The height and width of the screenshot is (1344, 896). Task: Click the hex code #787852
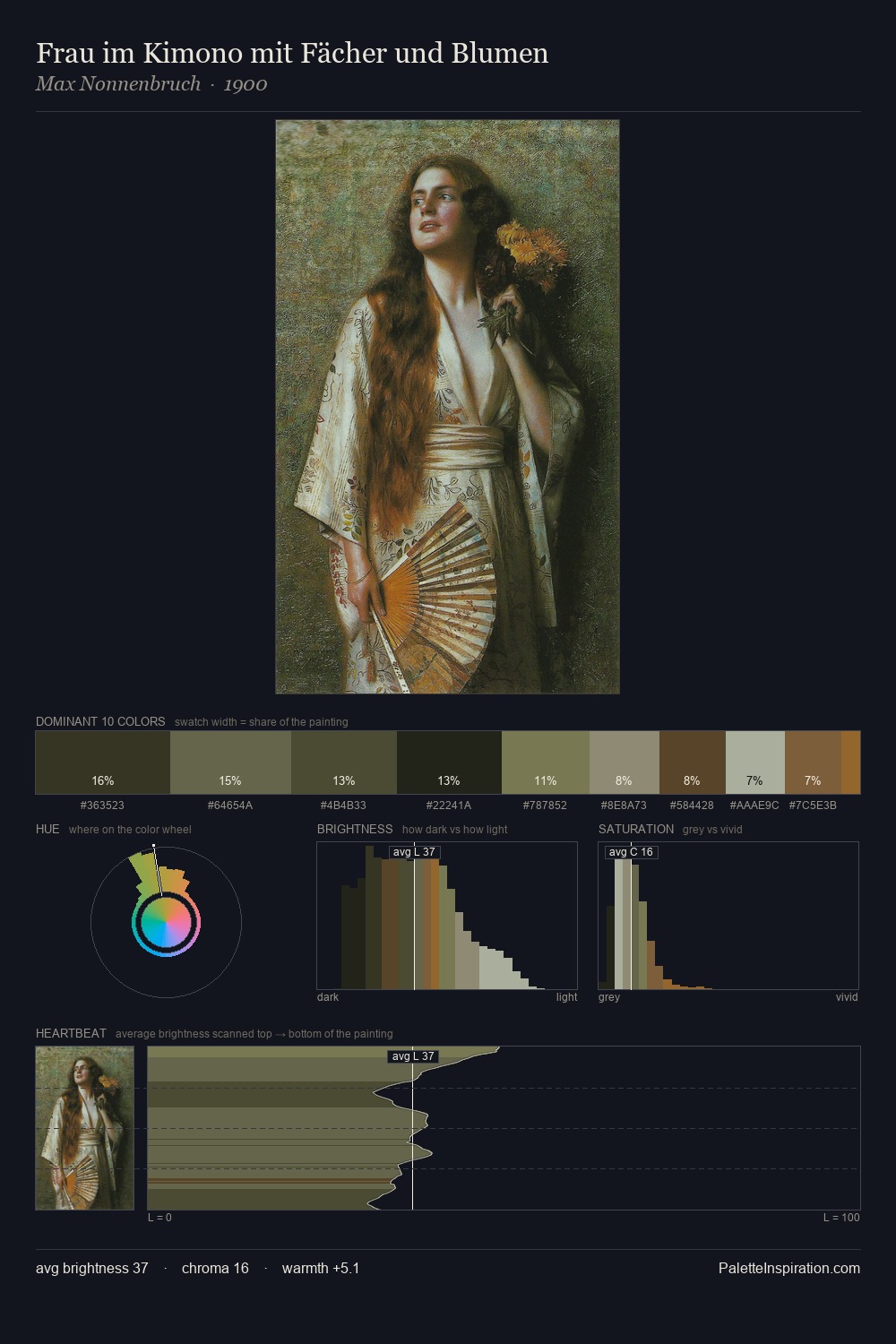(545, 806)
